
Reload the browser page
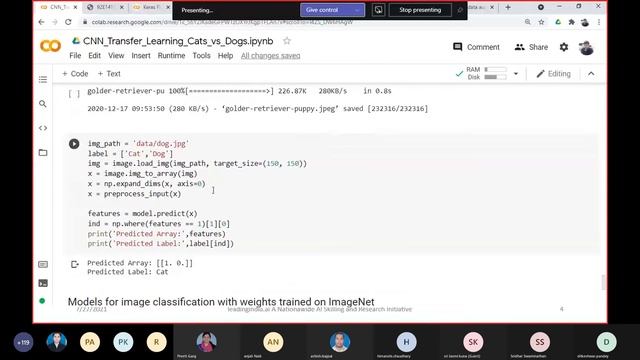[68, 22]
